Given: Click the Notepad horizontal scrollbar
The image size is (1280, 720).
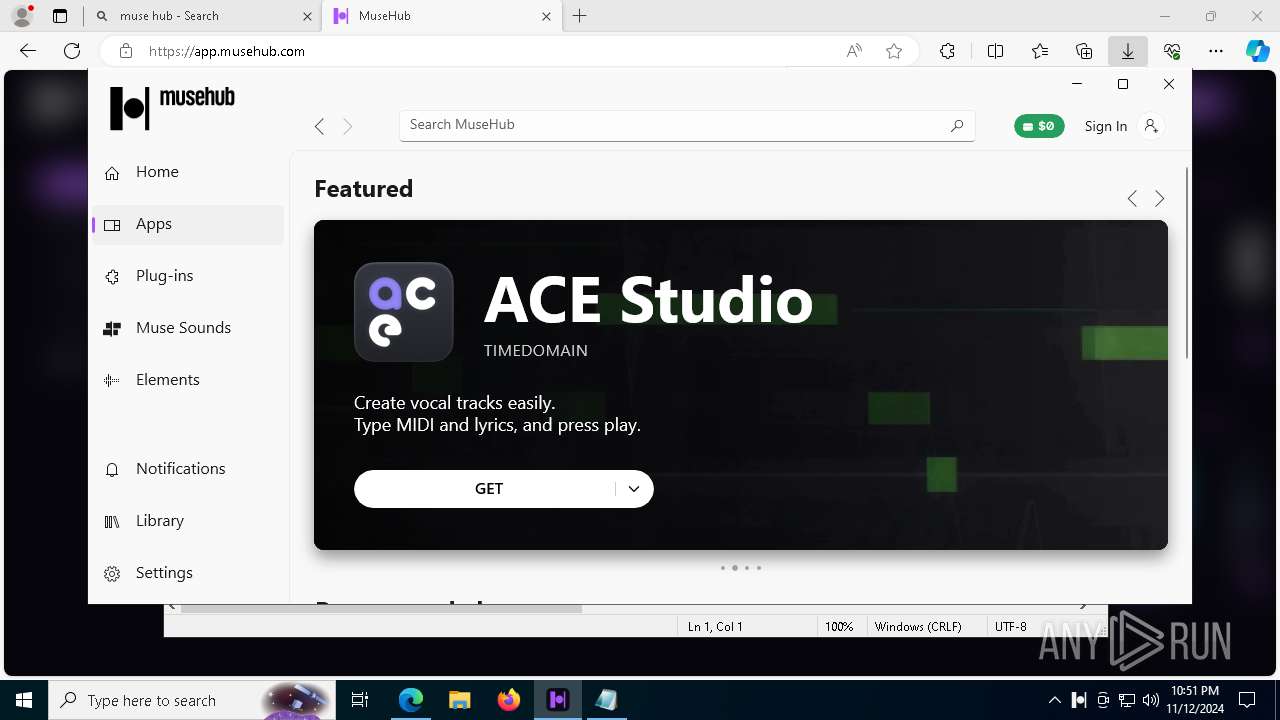Looking at the screenshot, I should pos(381,608).
